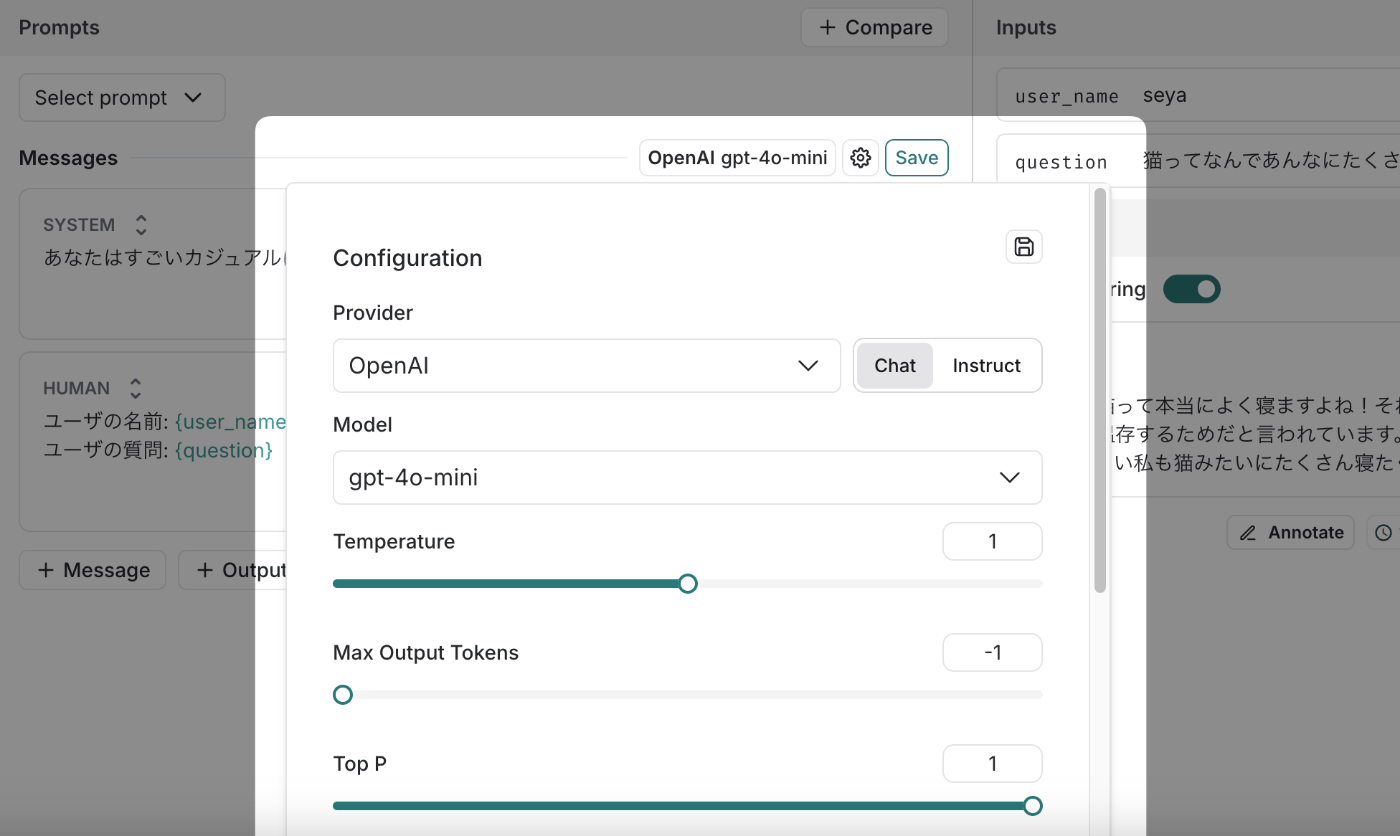This screenshot has height=836, width=1400.
Task: Click the Max Output Tokens value field
Action: (x=993, y=653)
